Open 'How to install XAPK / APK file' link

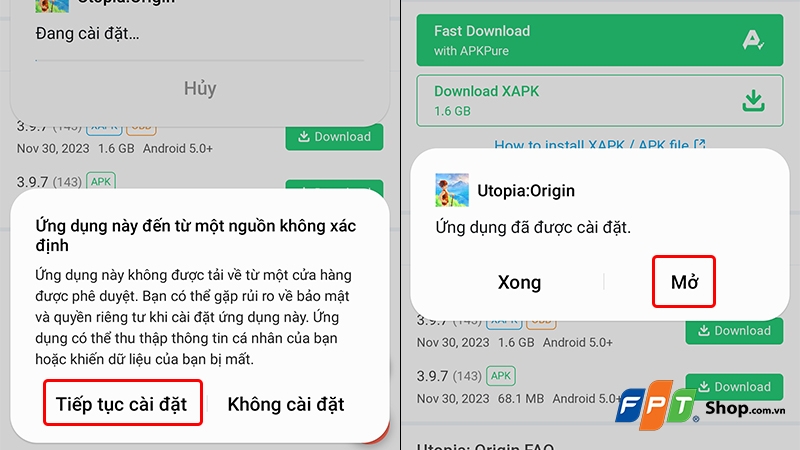[x=599, y=145]
